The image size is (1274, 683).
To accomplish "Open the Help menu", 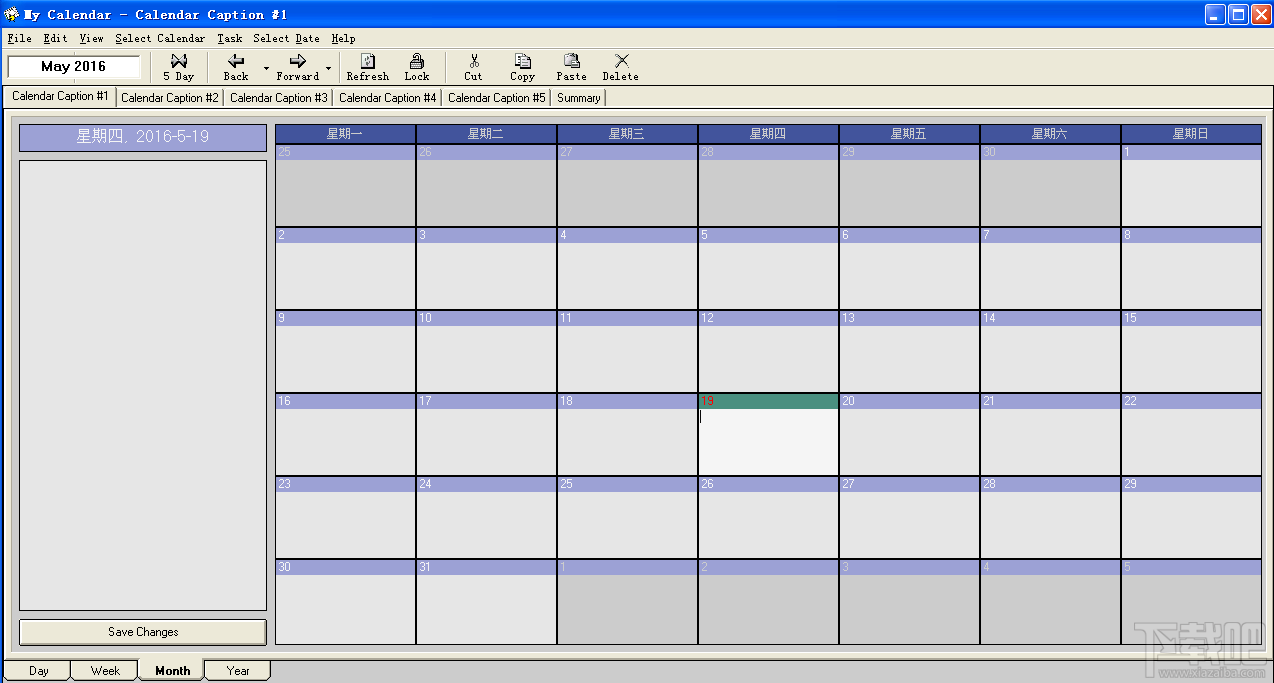I will click(343, 38).
